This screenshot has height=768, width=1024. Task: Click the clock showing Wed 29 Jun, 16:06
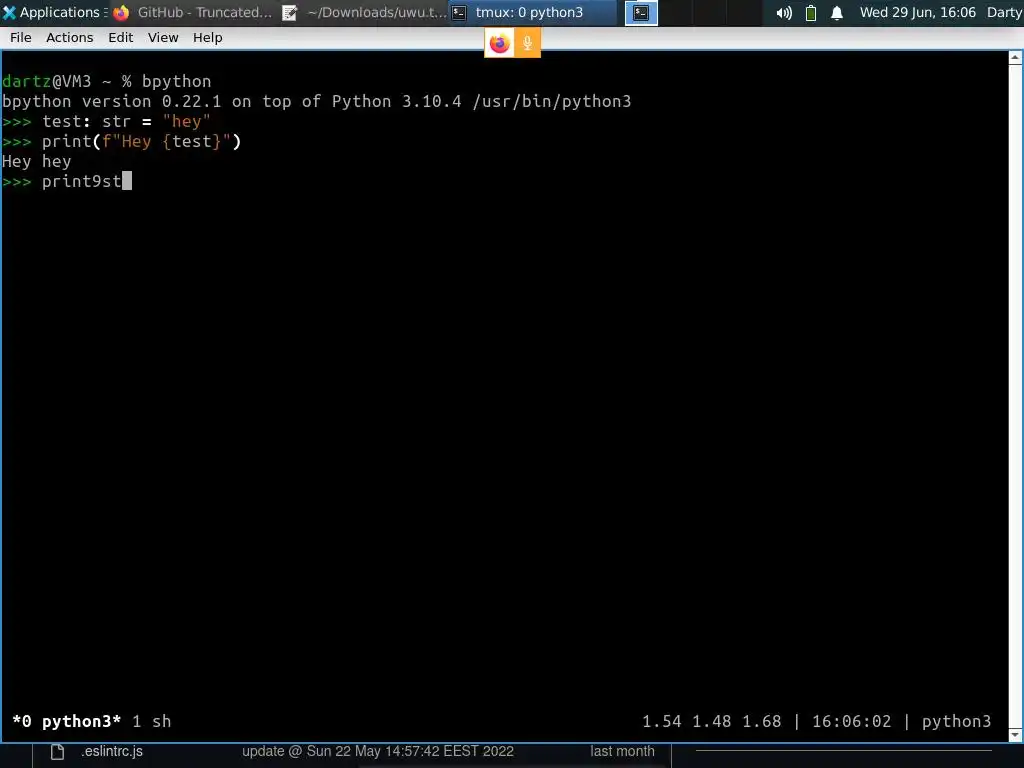[918, 12]
